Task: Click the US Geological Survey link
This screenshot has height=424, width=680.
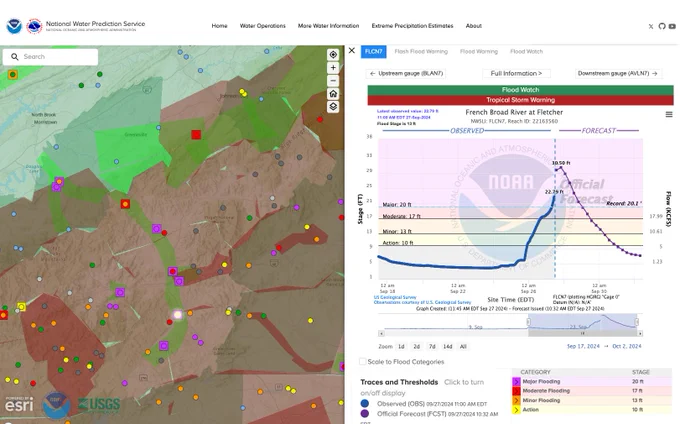Action: click(x=395, y=297)
